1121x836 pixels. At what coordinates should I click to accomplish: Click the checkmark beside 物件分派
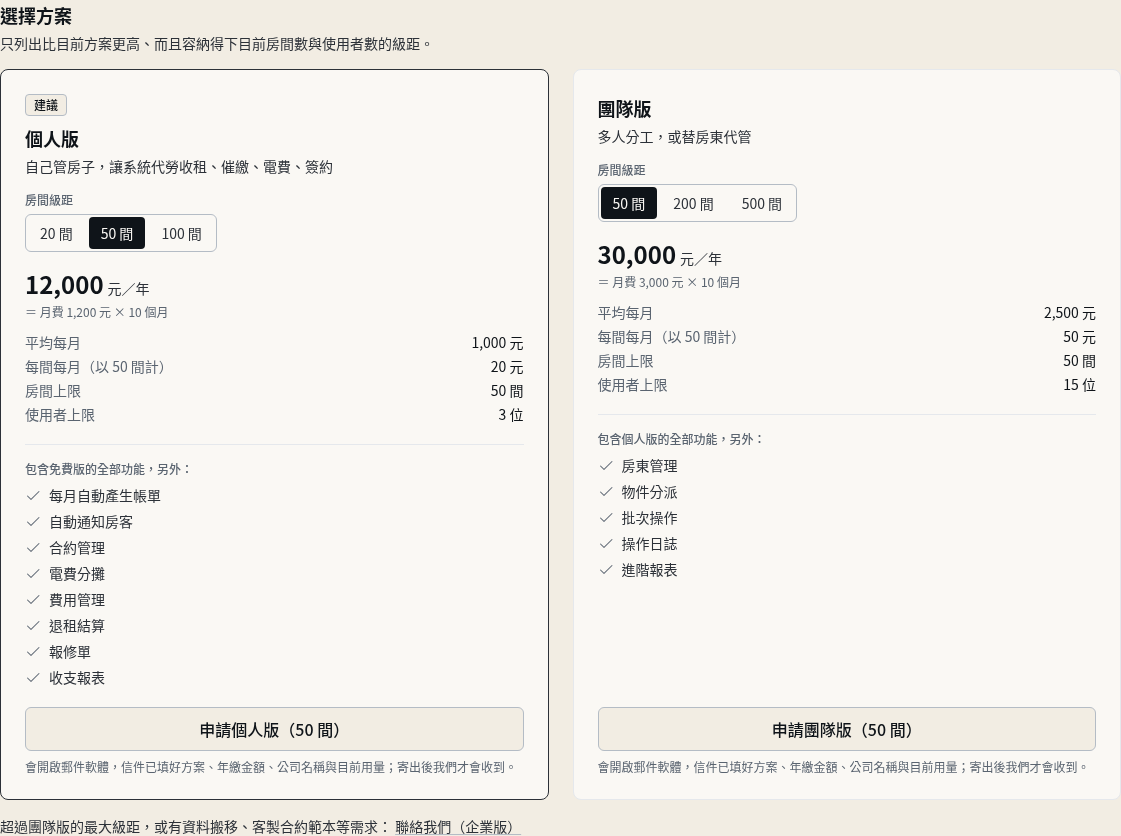click(606, 492)
